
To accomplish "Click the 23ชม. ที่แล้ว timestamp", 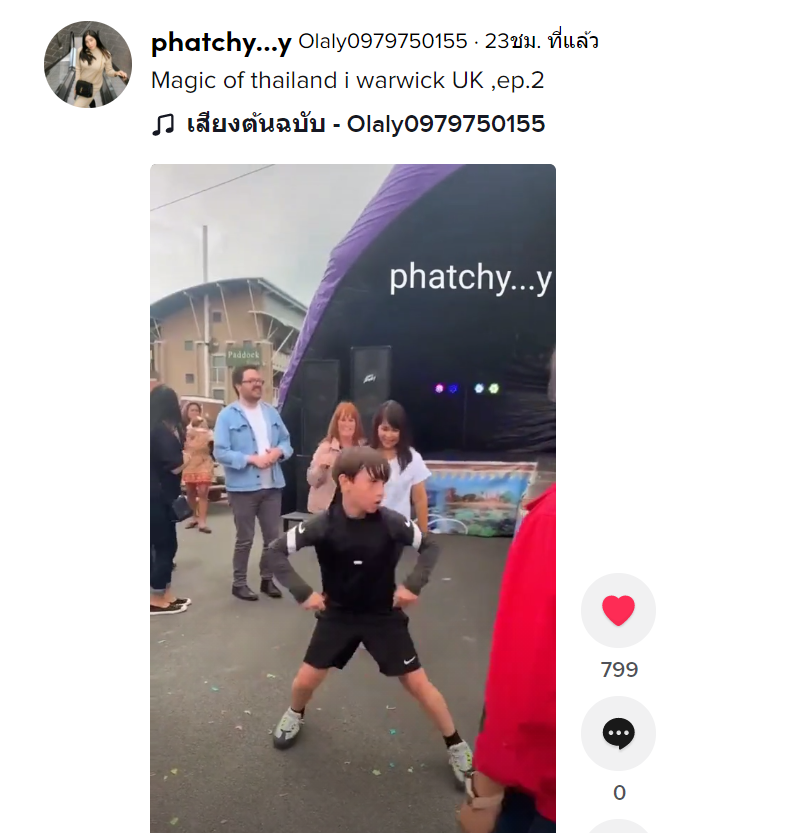I will pyautogui.click(x=541, y=41).
